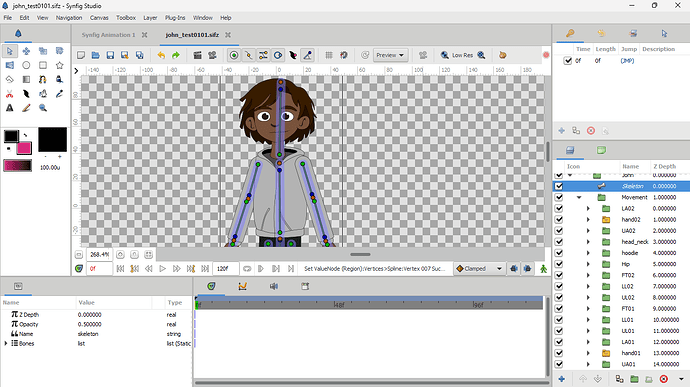This screenshot has width=690, height=387.
Task: Click the Redo arrow icon
Action: [176, 55]
